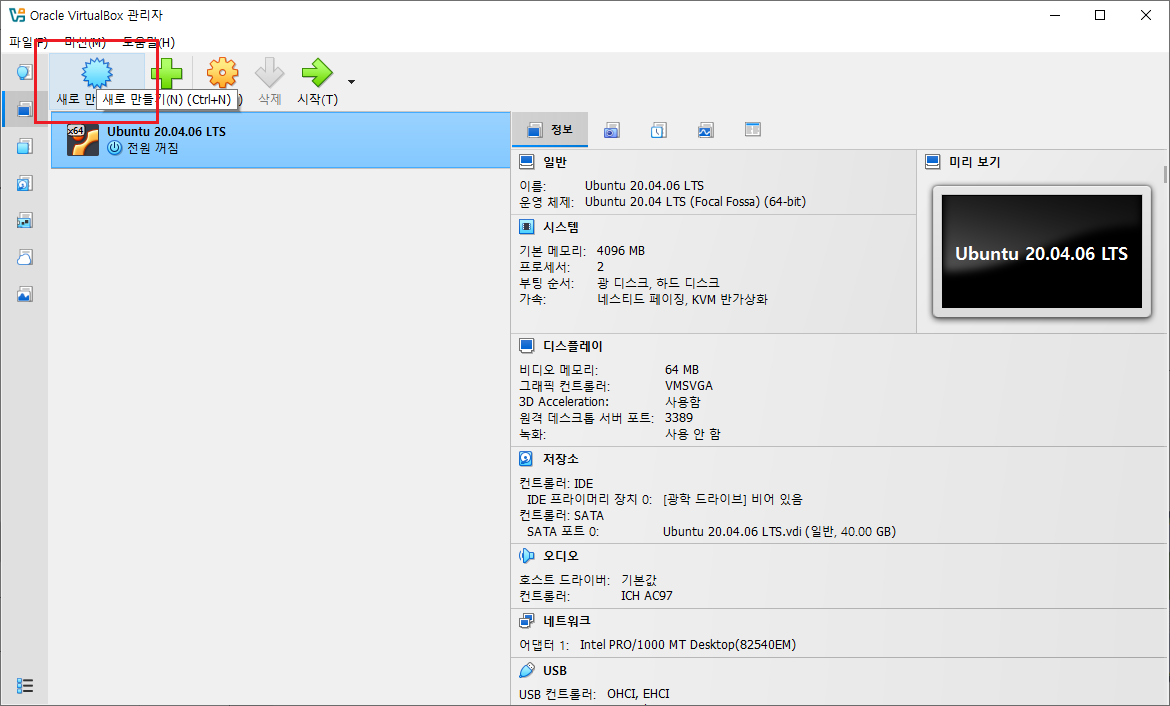Click the 3D Acceleration 사용함 value
Viewport: 1170px width, 706px height.
[683, 402]
